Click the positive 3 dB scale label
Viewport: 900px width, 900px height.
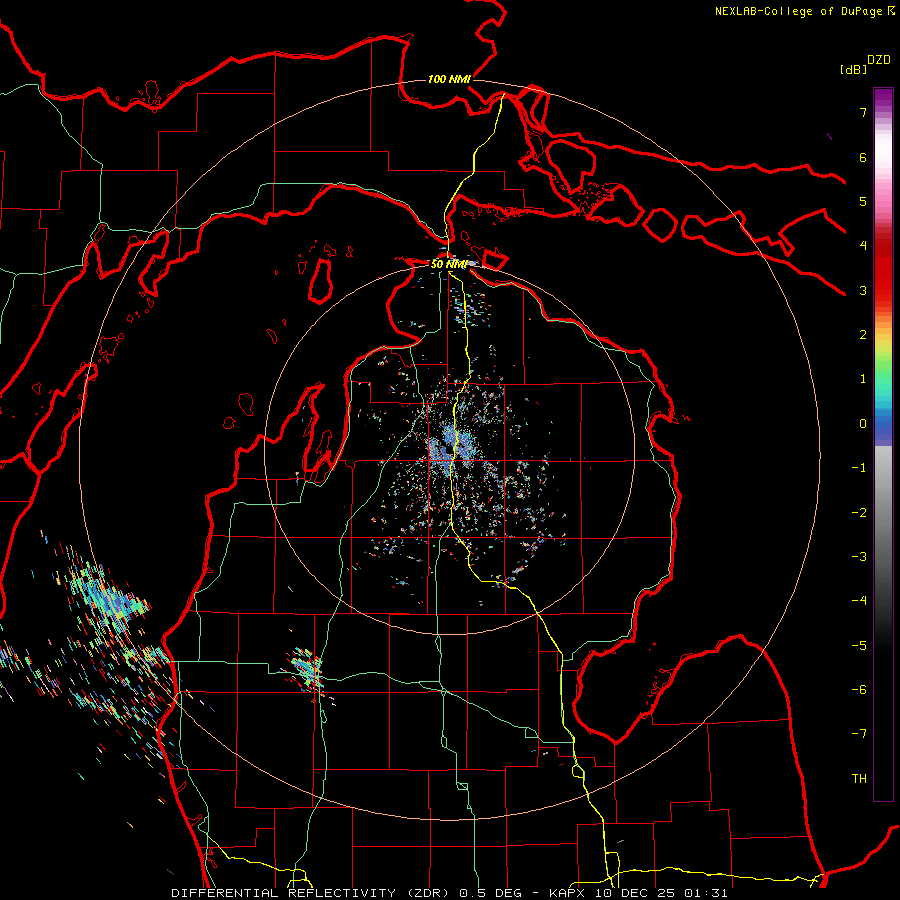(x=863, y=290)
